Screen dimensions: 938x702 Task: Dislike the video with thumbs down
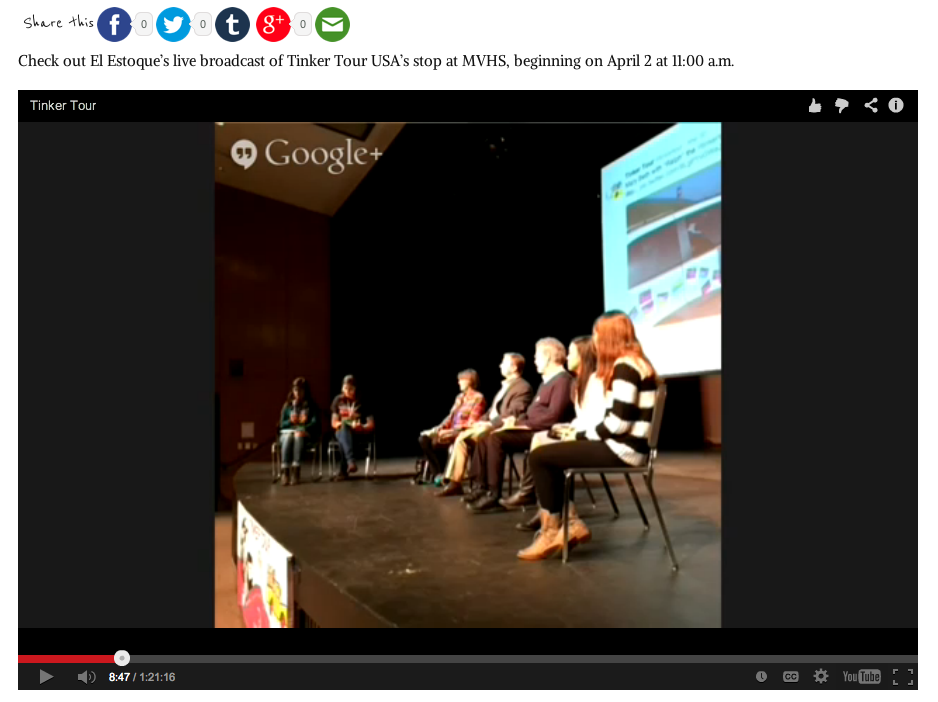click(842, 105)
